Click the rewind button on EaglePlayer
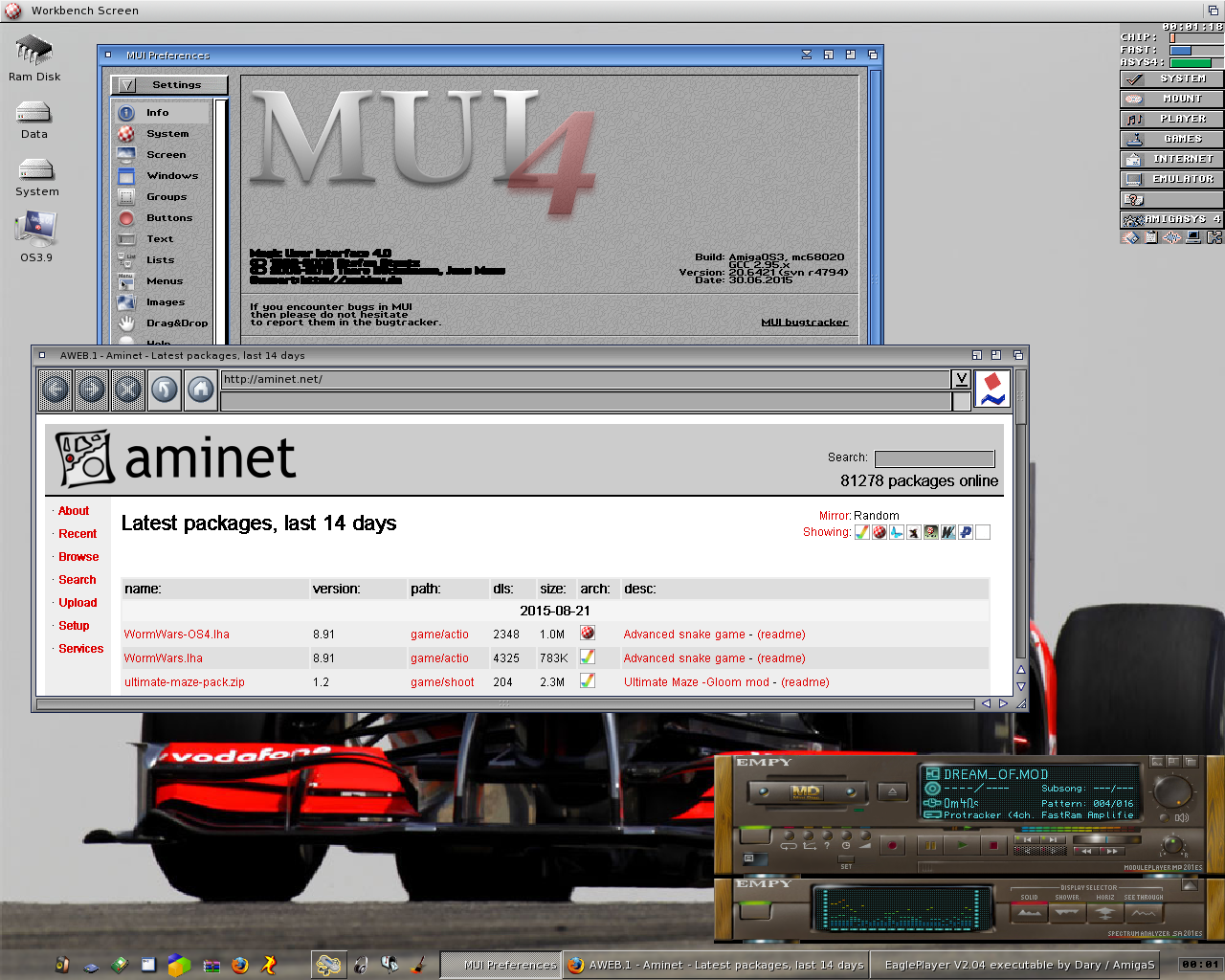 pyautogui.click(x=1085, y=851)
